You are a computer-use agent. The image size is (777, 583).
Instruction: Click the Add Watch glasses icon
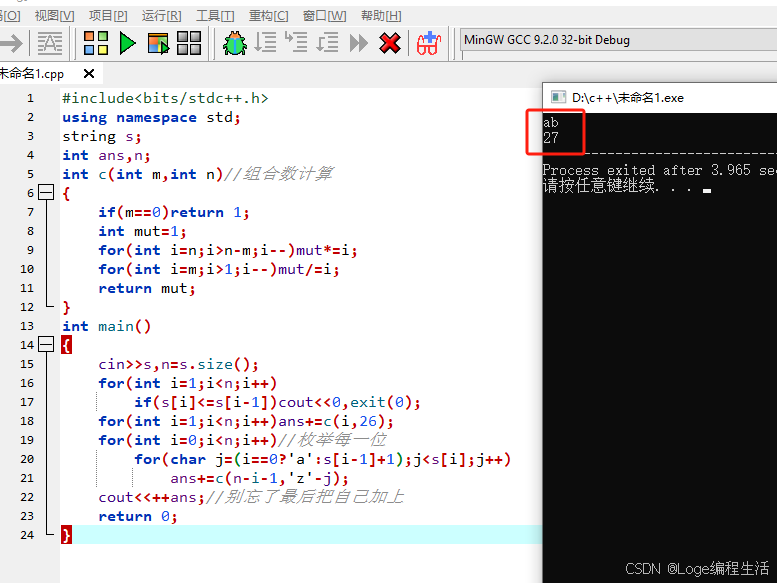(x=429, y=43)
